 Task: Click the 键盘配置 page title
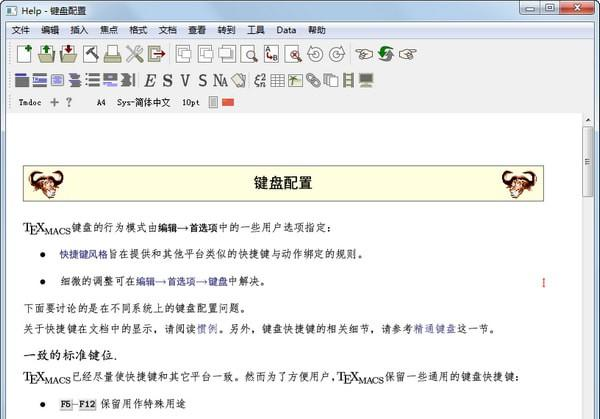point(283,183)
